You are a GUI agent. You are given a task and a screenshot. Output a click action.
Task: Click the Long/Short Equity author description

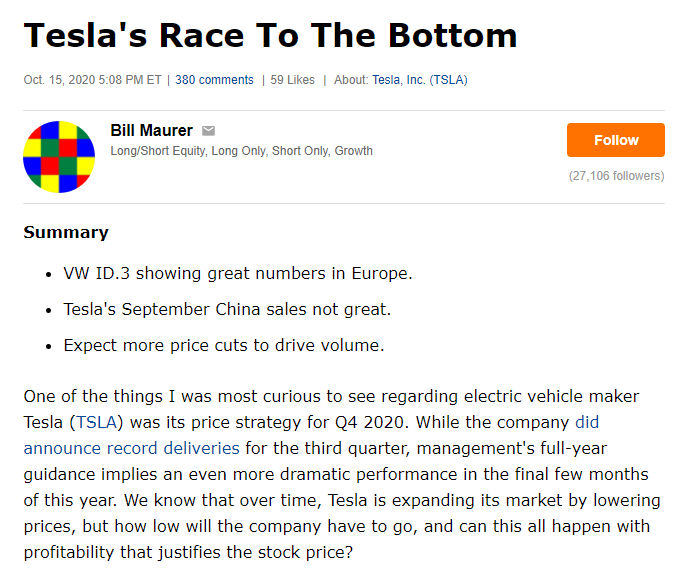242,151
